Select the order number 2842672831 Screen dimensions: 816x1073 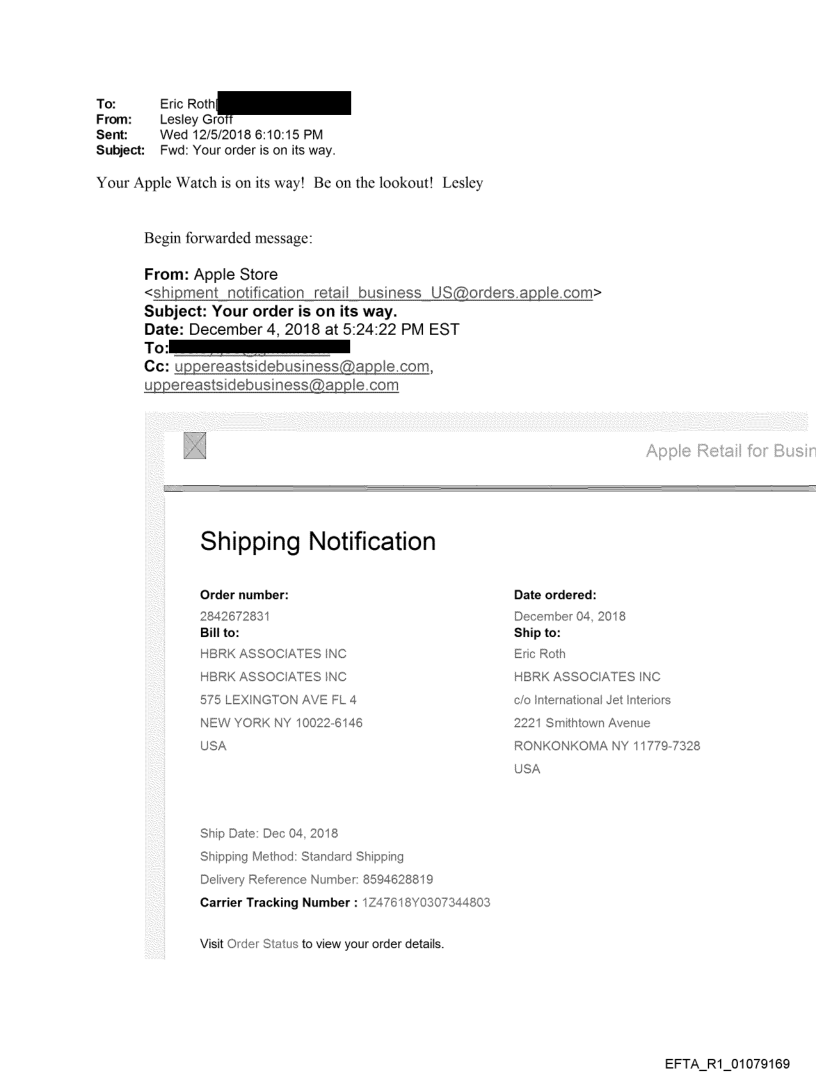coord(235,616)
